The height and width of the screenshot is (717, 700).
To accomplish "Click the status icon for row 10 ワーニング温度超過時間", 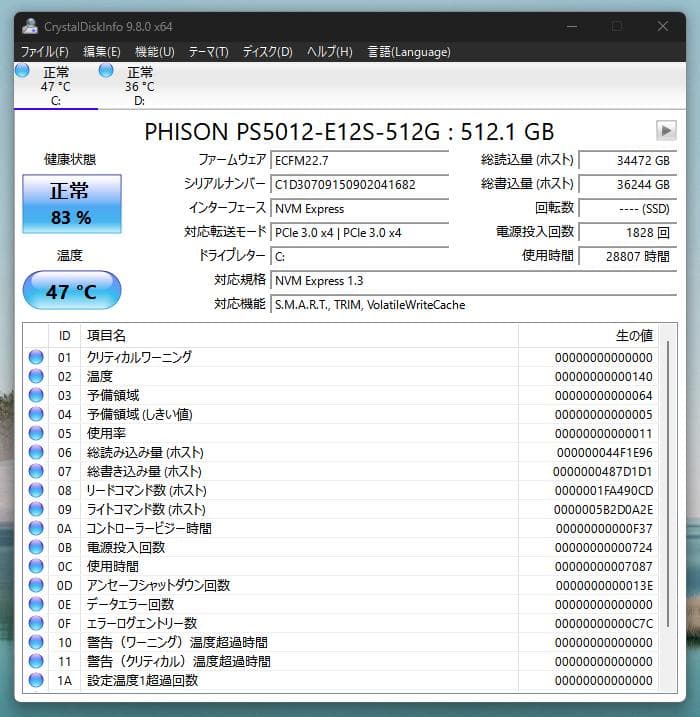I will [x=36, y=642].
